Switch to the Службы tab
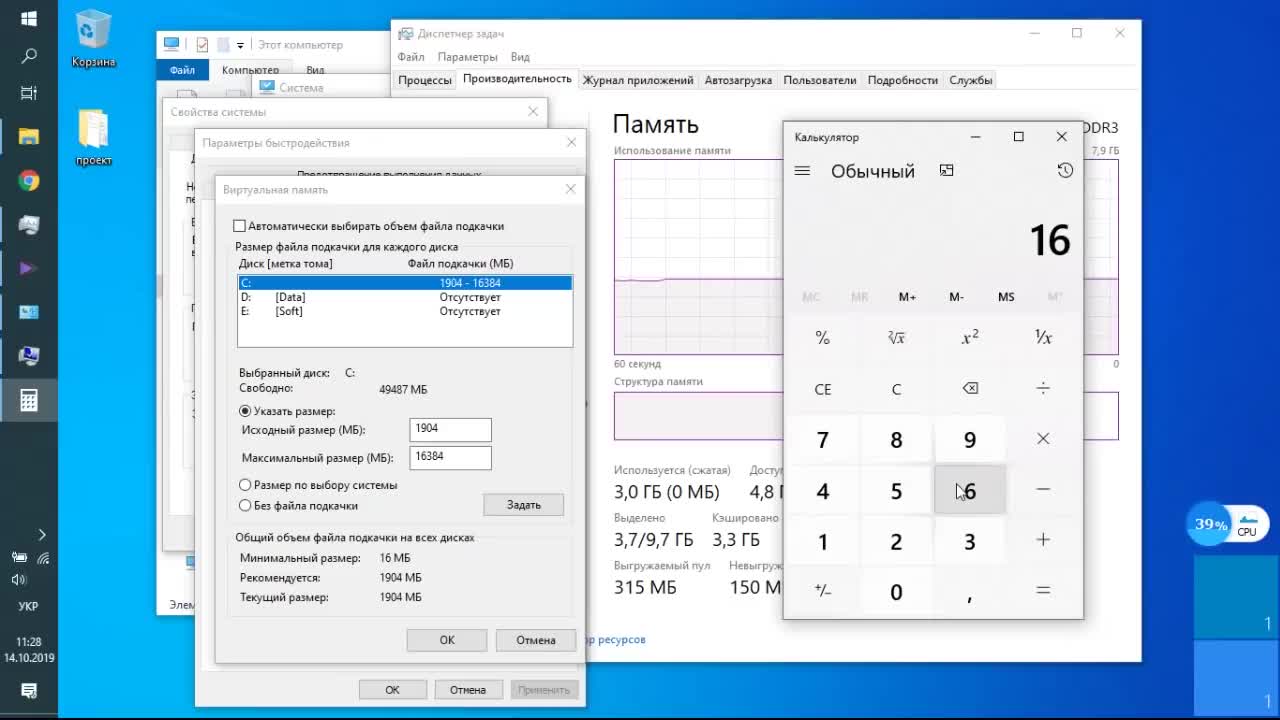The width and height of the screenshot is (1280, 720). point(971,80)
